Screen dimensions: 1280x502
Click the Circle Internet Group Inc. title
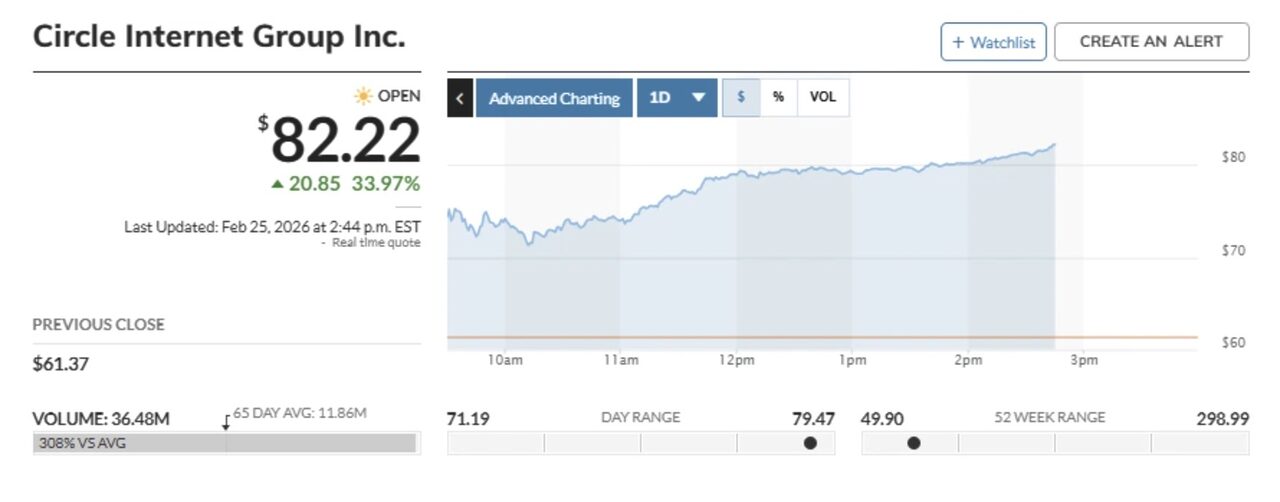point(219,37)
